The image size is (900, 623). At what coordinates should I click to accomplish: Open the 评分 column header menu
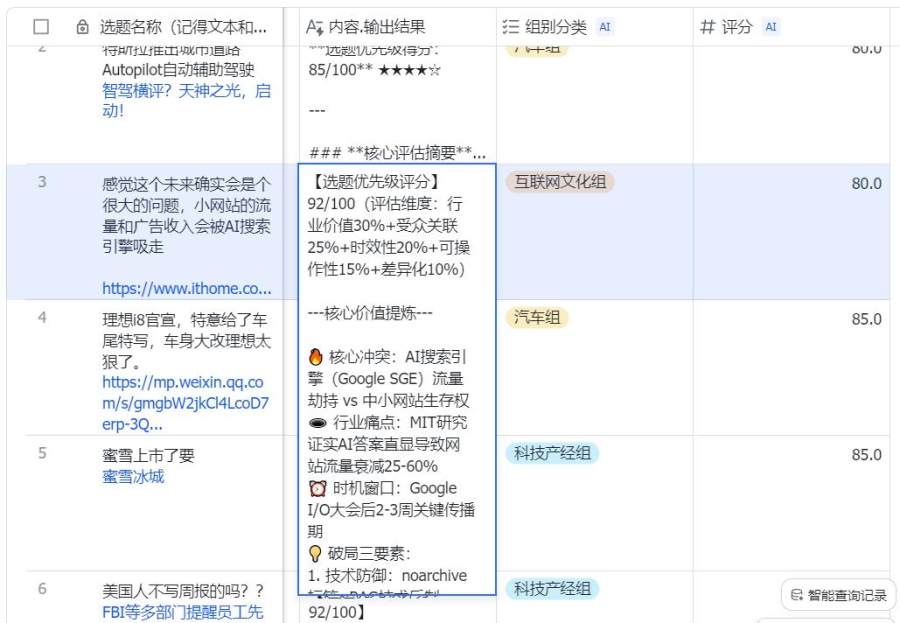(x=738, y=27)
